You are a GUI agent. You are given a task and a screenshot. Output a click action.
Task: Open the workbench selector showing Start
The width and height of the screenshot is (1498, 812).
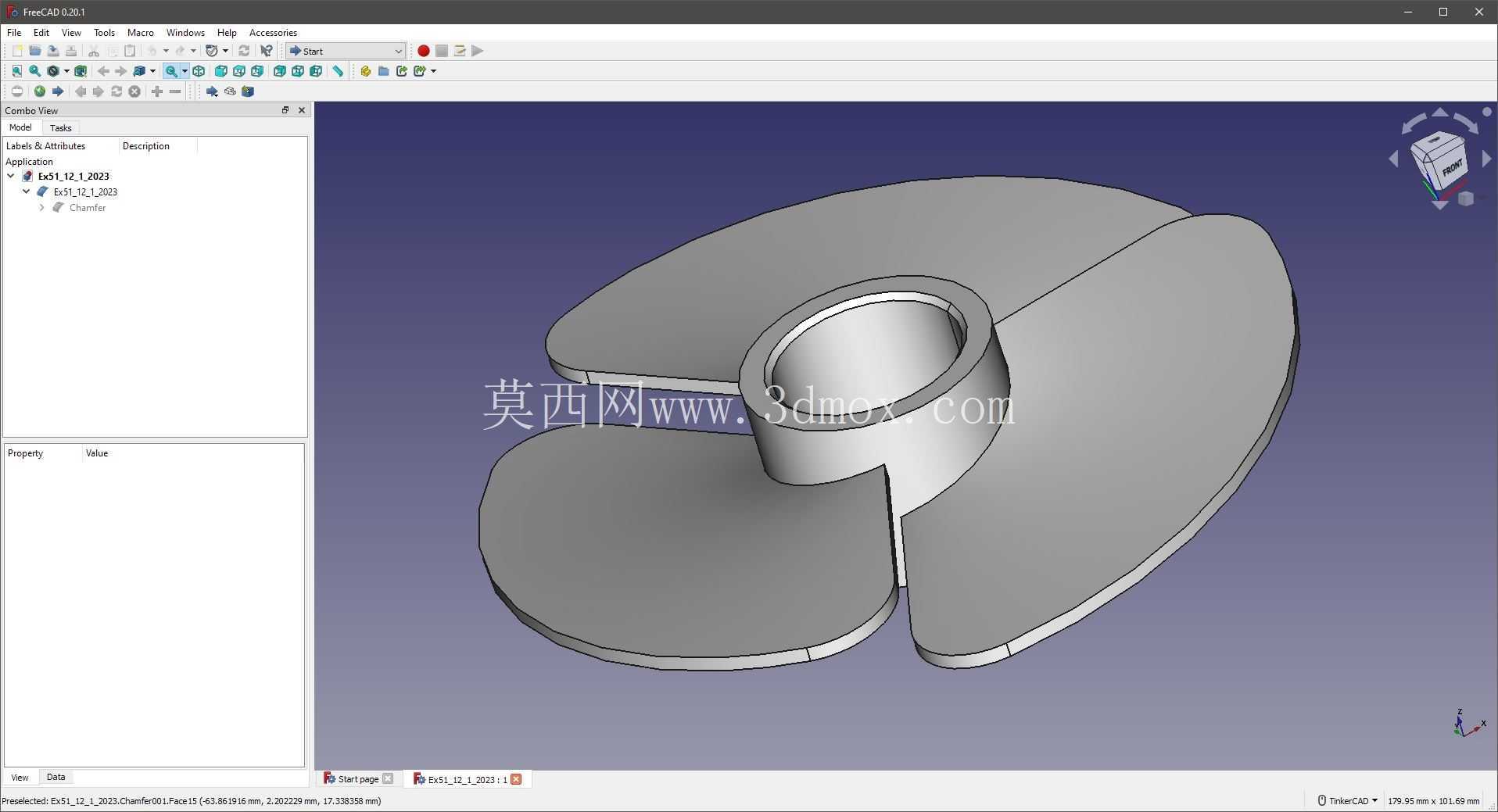click(x=346, y=51)
